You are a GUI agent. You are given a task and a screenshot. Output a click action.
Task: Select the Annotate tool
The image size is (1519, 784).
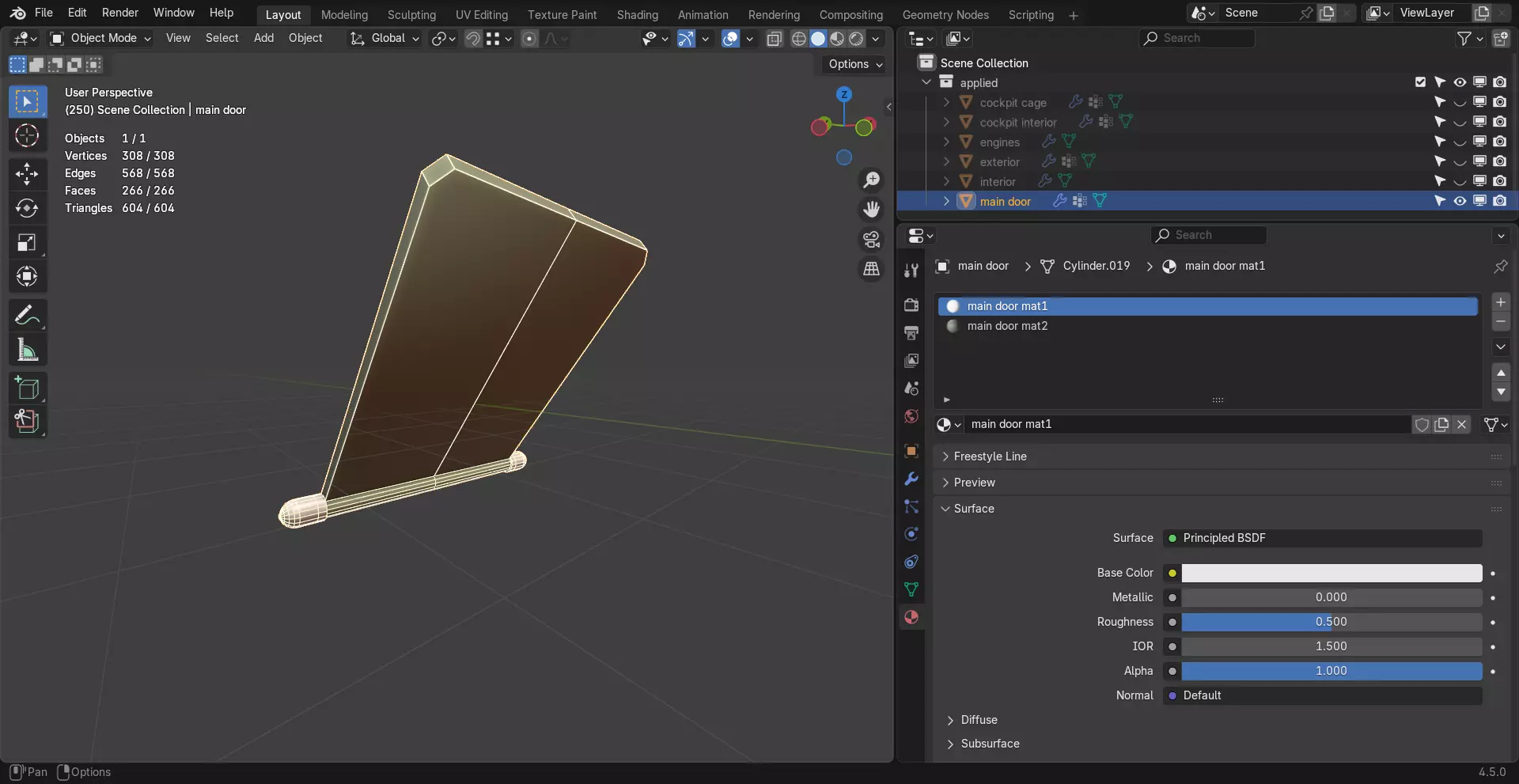[27, 316]
